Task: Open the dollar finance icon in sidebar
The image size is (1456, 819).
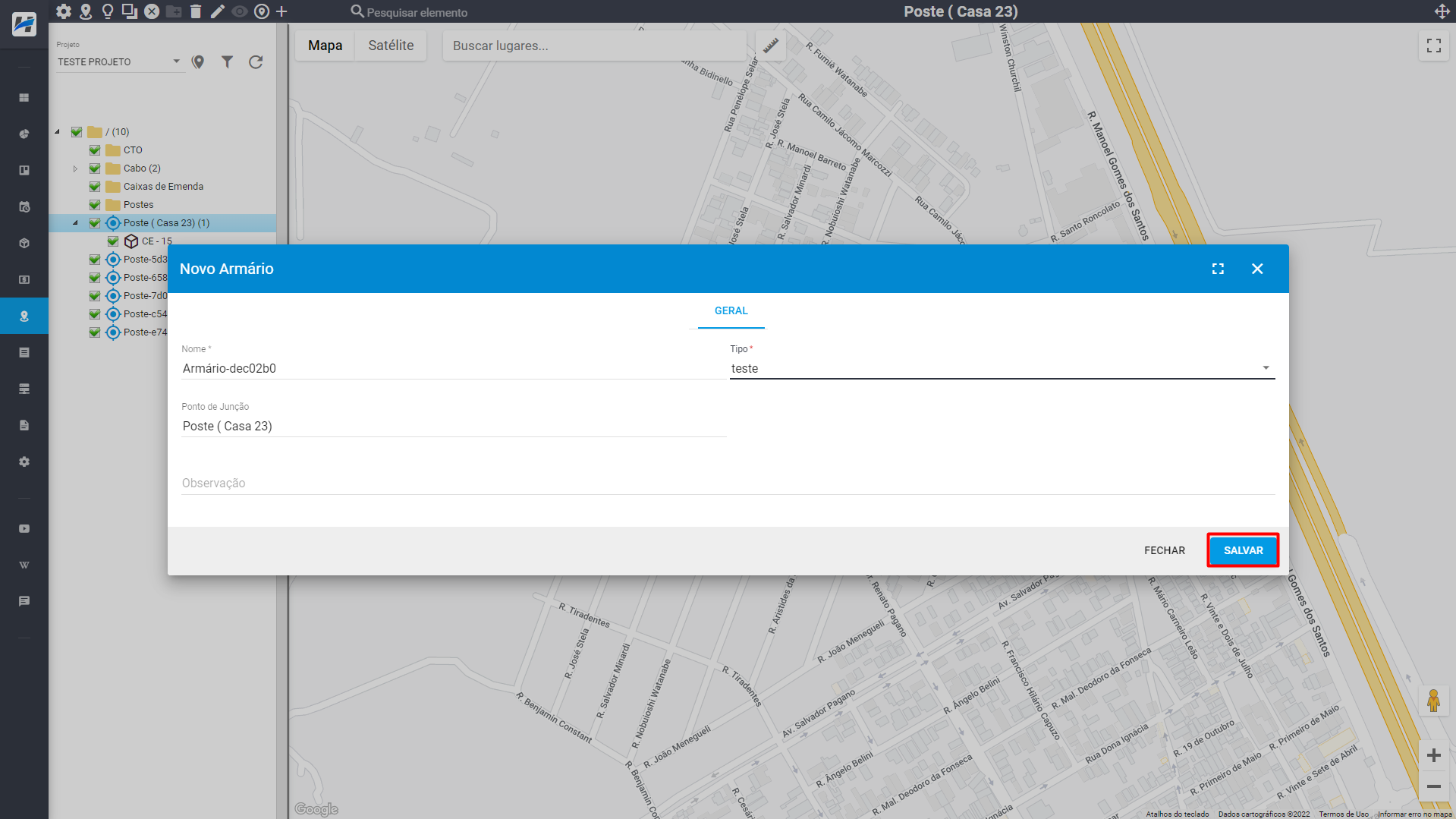Action: (x=24, y=280)
